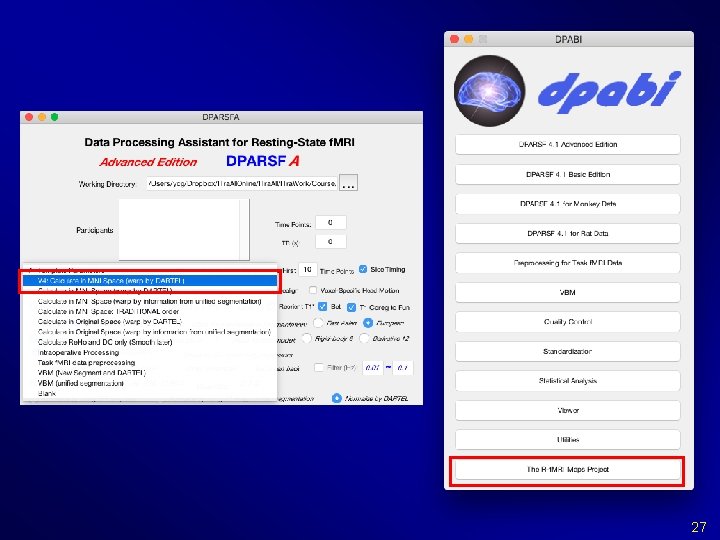Select the European radio button
Screen dimensions: 720x540
(x=368, y=323)
